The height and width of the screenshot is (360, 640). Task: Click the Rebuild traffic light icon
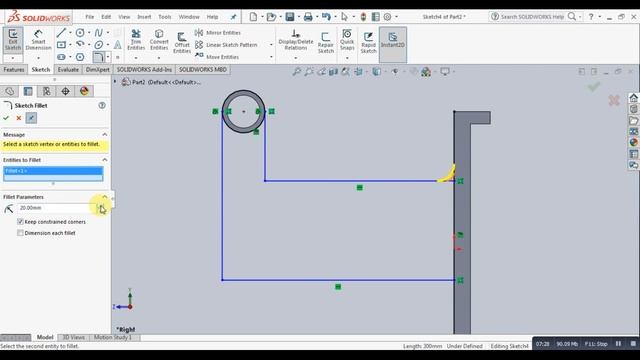tap(363, 17)
